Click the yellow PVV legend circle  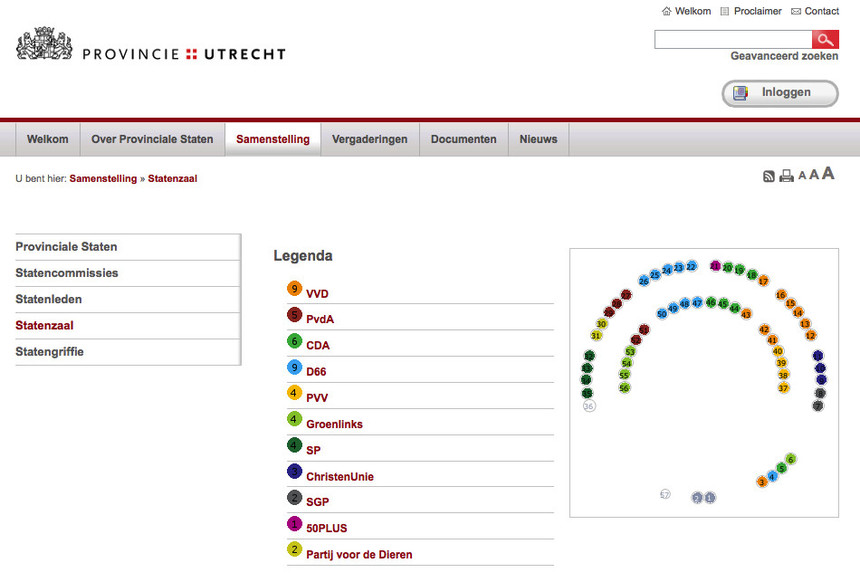click(295, 393)
